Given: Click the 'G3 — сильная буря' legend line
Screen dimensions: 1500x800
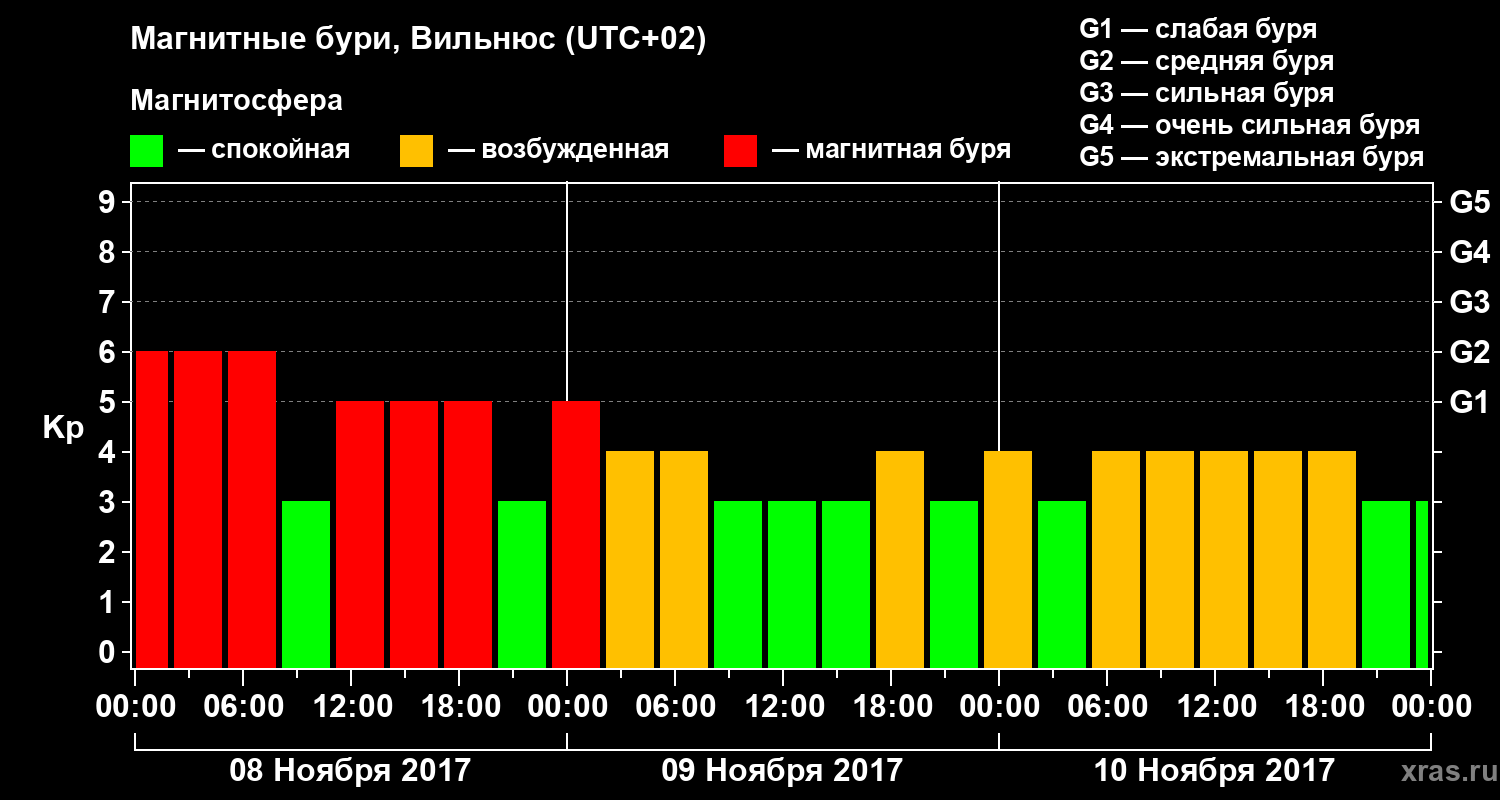Looking at the screenshot, I should coord(1206,93).
